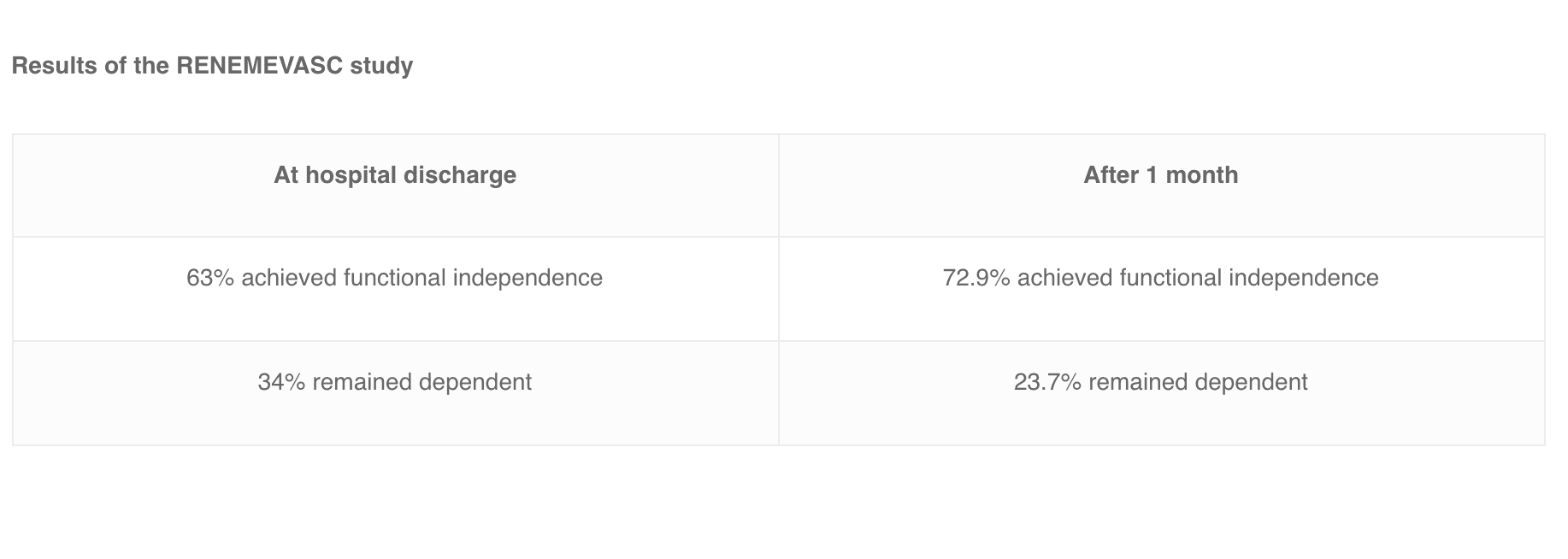Select the "After 1 month" column header
The width and height of the screenshot is (1568, 559).
pyautogui.click(x=1160, y=175)
